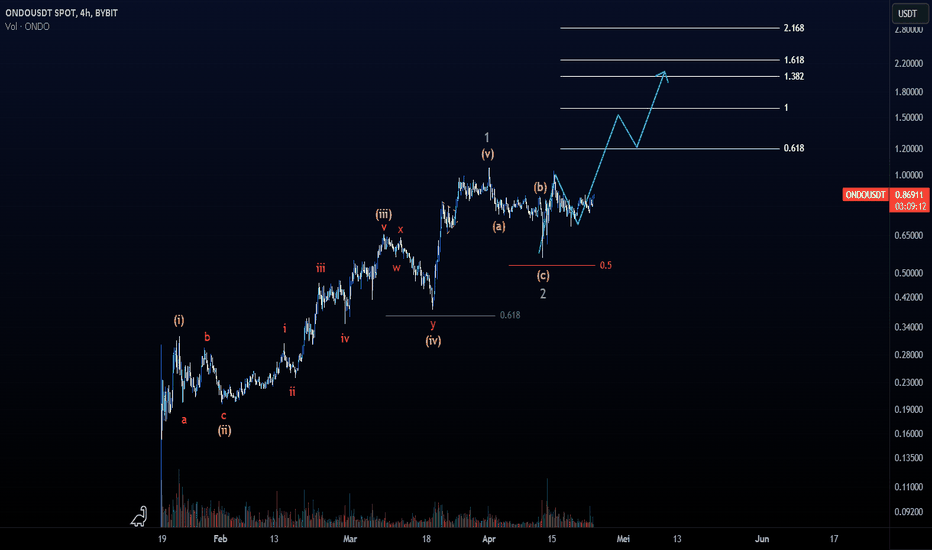
Task: Click the 0.28000 price axis value
Action: coord(908,355)
